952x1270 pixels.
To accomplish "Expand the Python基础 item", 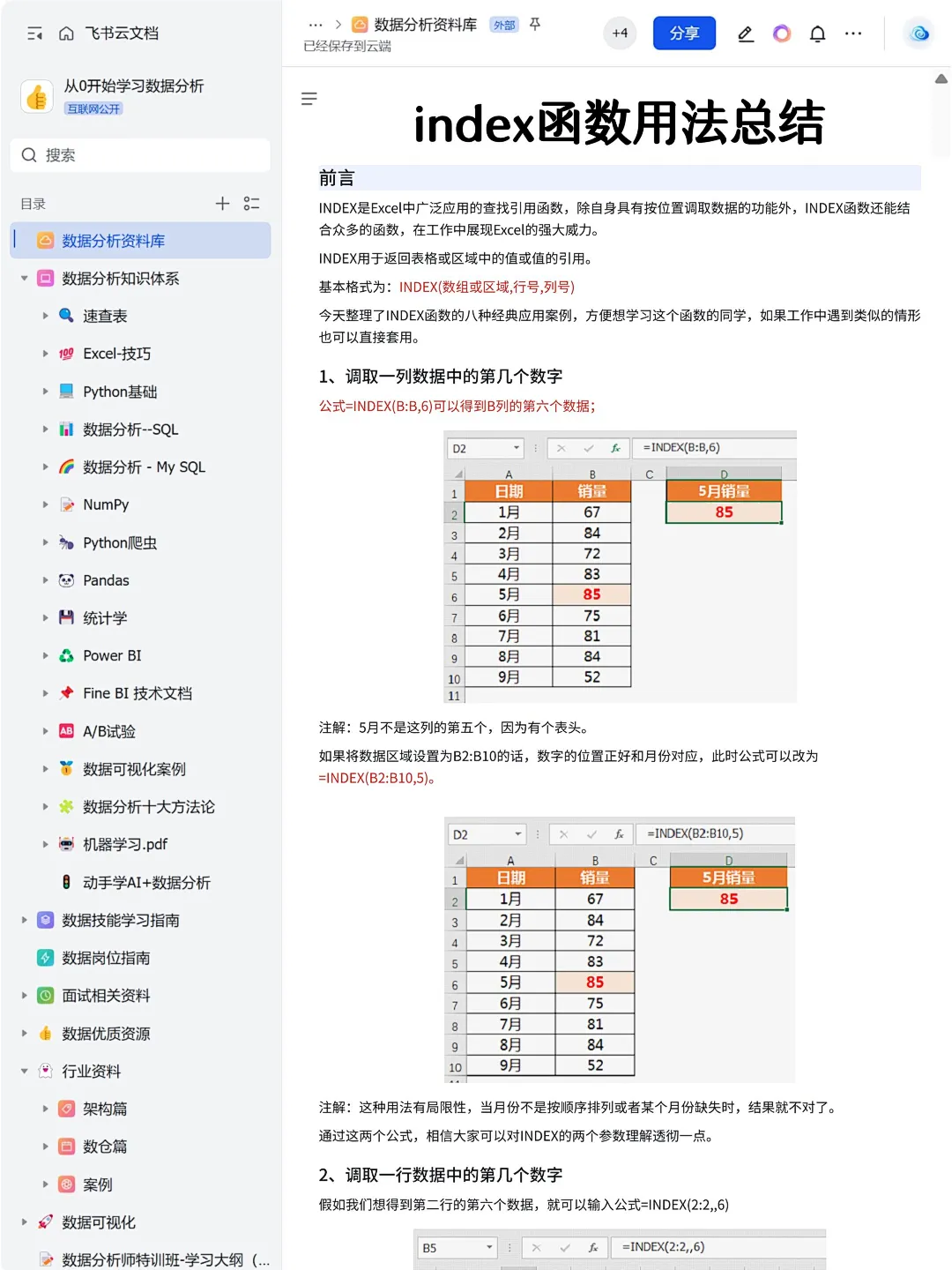I will tap(46, 392).
